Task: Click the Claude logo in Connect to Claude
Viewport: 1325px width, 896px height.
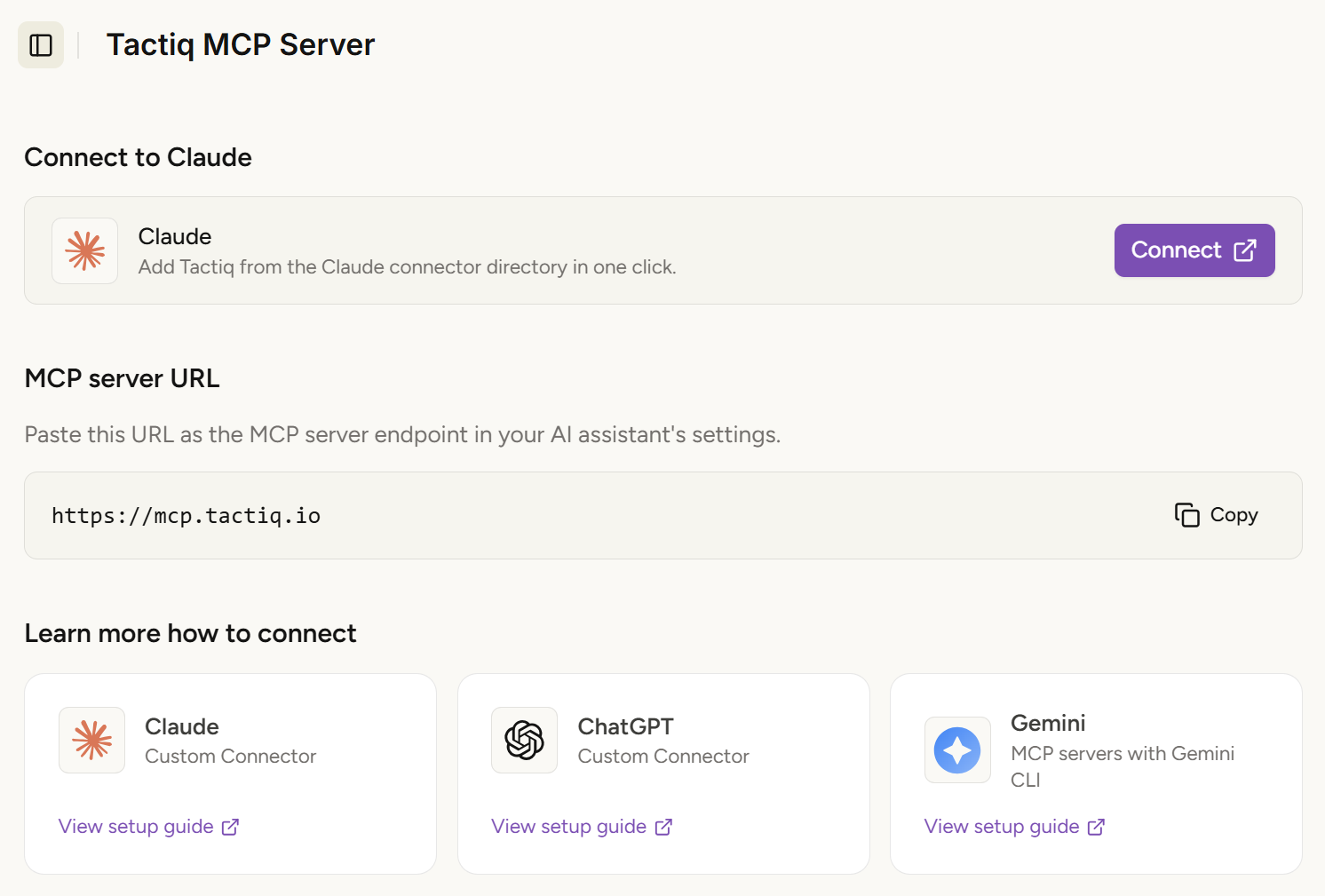Action: [85, 251]
